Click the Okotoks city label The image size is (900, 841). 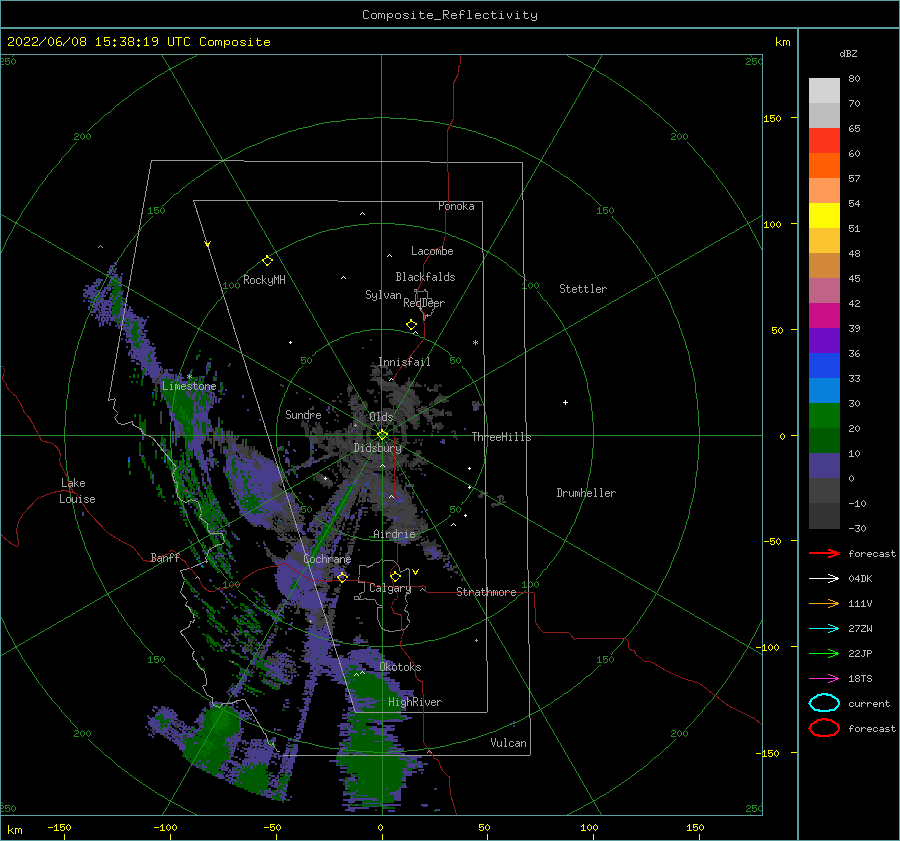pyautogui.click(x=400, y=667)
